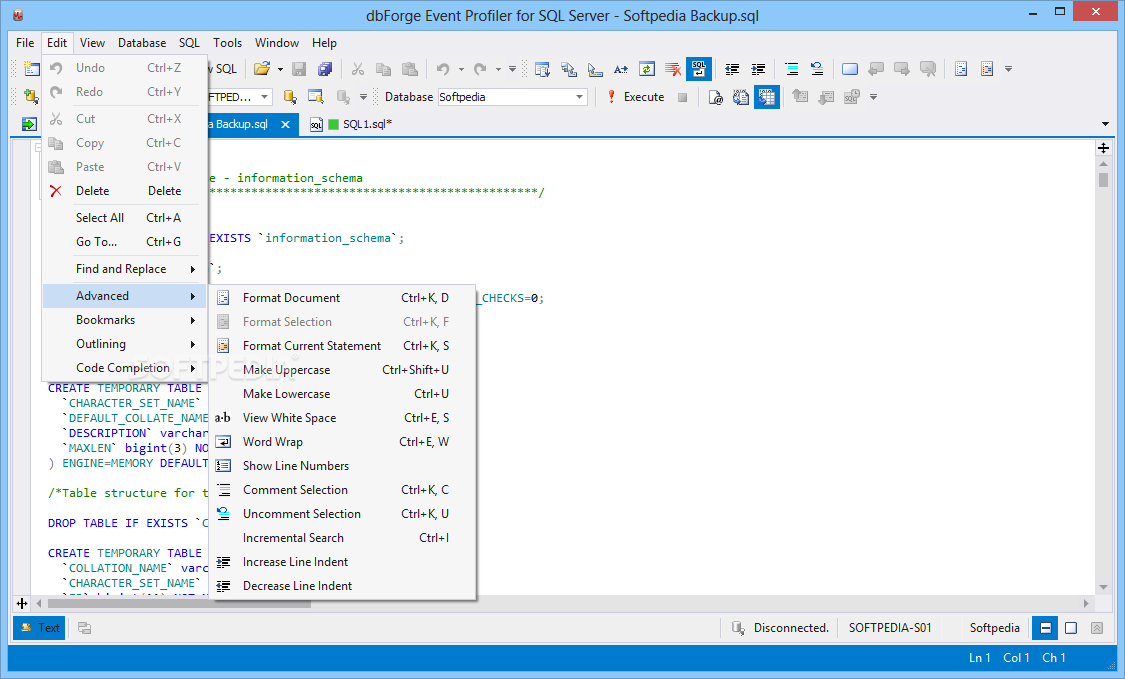Open the View menu
Screen dimensions: 1125x679
92,43
